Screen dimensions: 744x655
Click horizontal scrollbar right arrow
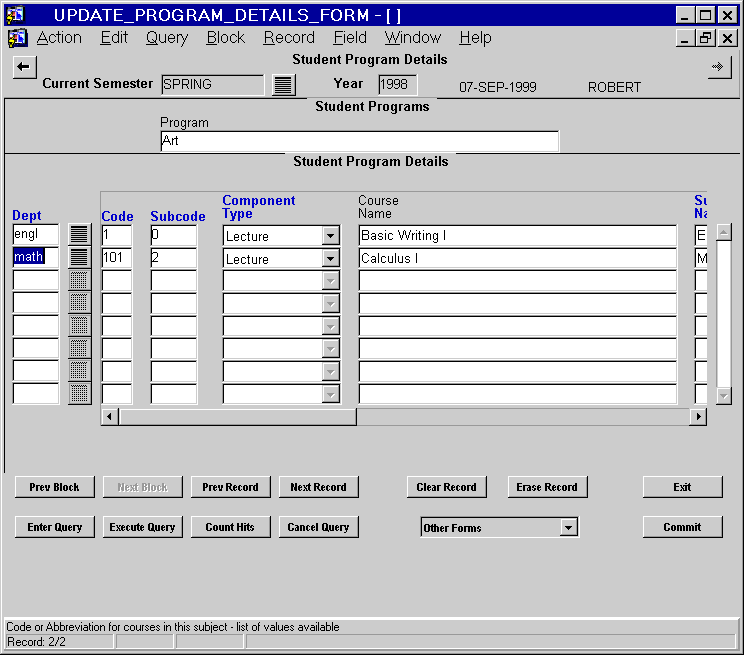[698, 417]
